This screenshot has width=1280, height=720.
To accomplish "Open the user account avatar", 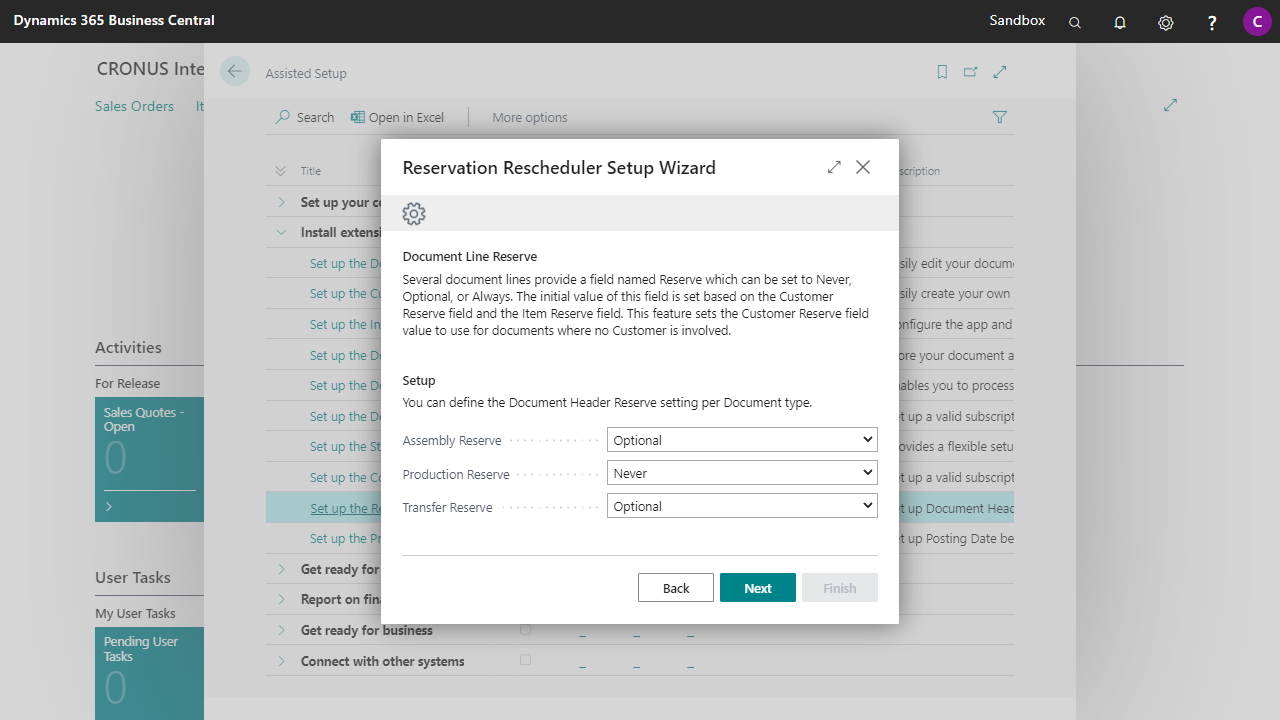I will (1257, 21).
